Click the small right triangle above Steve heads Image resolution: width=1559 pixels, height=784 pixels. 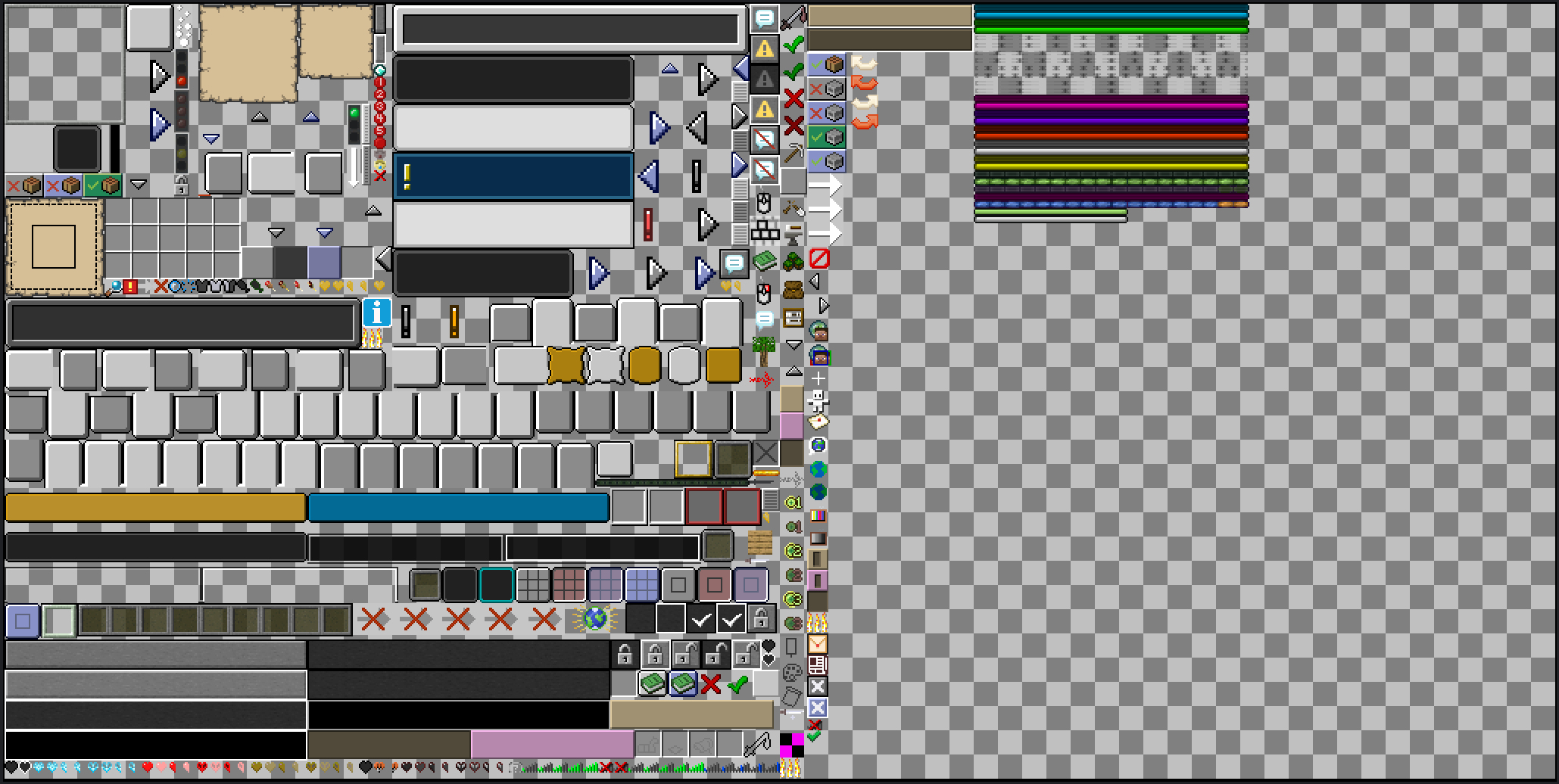tap(824, 306)
